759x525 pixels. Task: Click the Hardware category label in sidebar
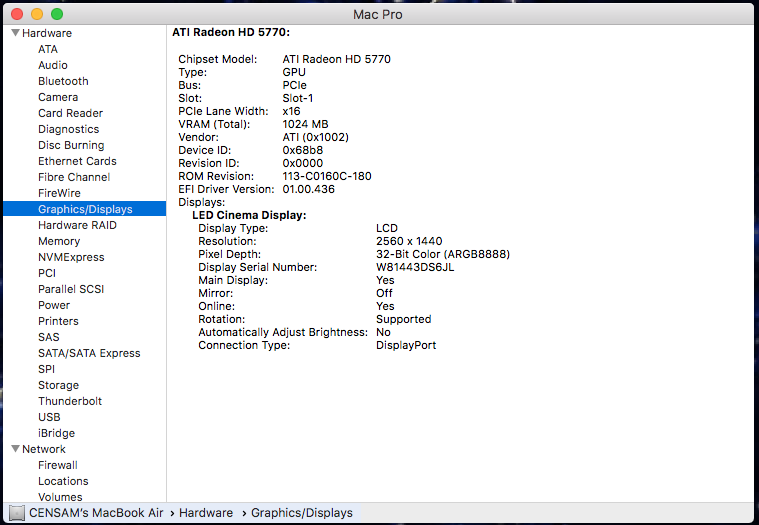pos(47,33)
